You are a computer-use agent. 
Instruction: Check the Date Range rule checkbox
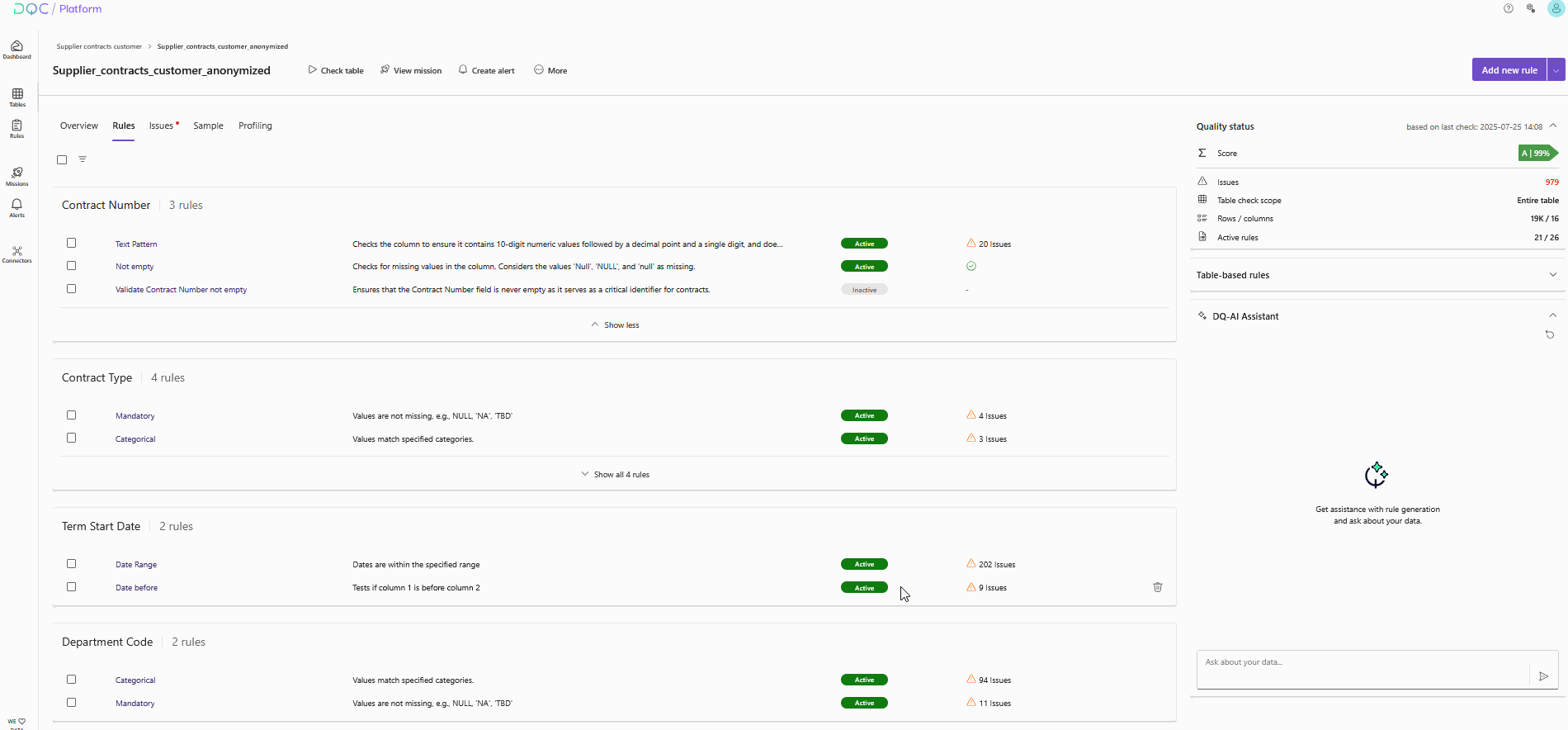(x=72, y=564)
